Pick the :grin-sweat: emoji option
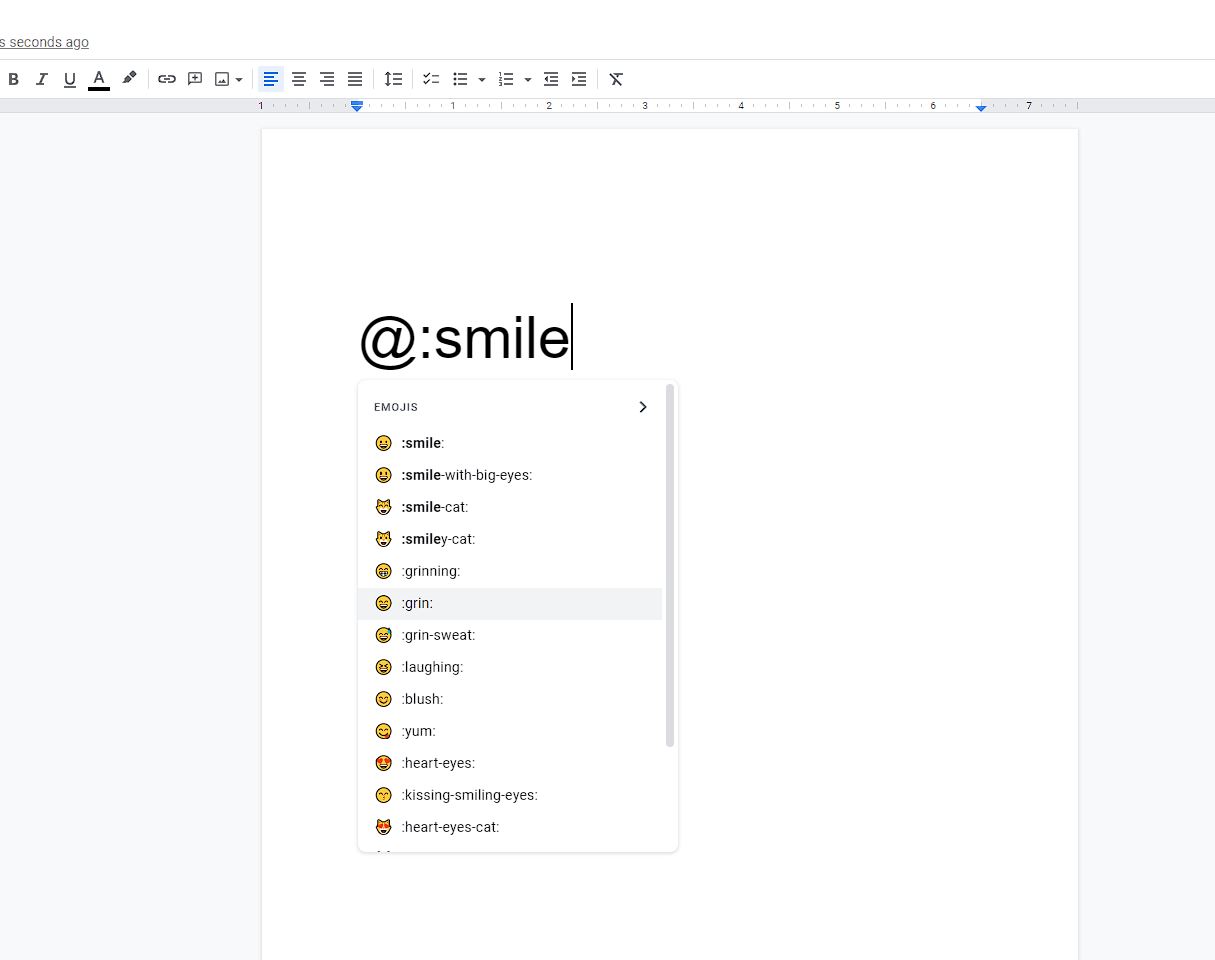Image resolution: width=1215 pixels, height=960 pixels. (x=510, y=635)
